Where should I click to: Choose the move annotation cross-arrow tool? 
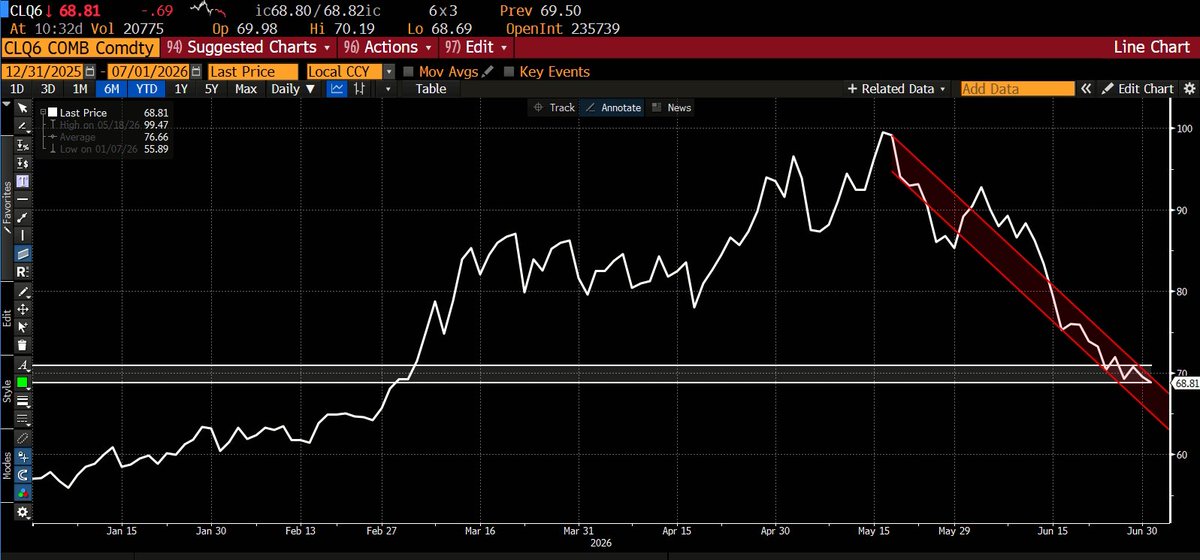(x=24, y=308)
